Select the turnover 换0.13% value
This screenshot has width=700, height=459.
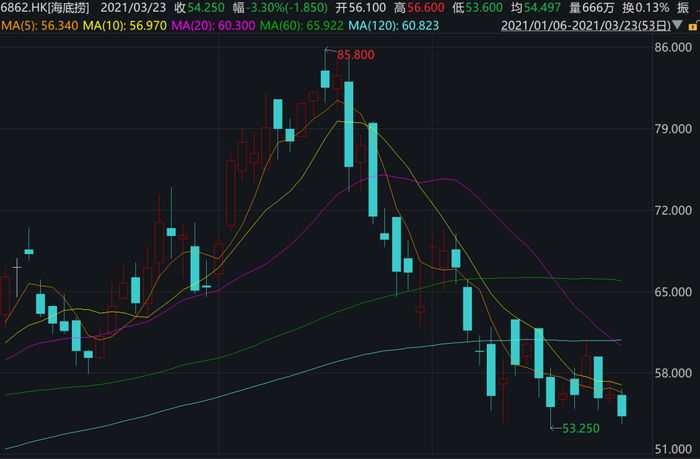(646, 8)
